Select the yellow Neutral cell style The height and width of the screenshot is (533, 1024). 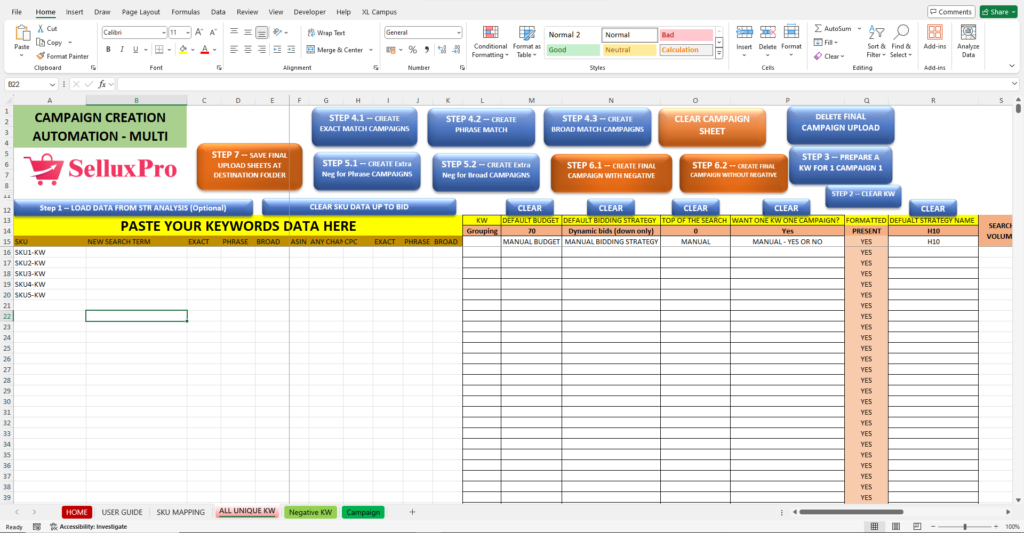click(x=629, y=50)
